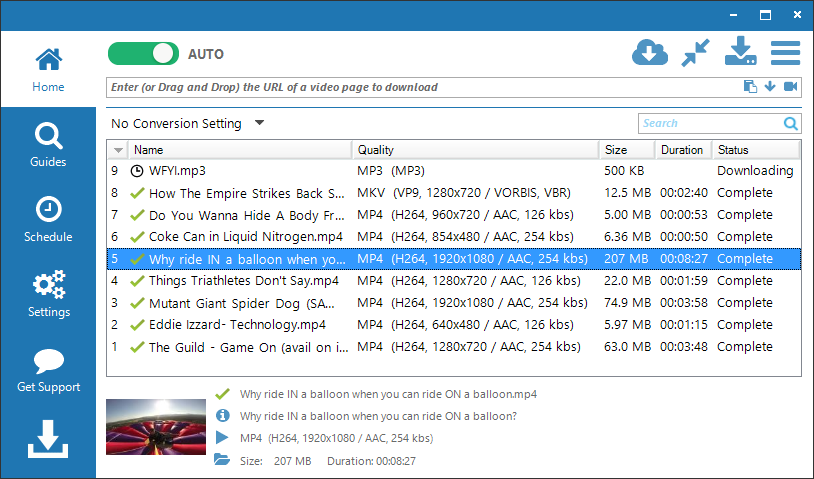
Task: Close the application window
Action: (x=797, y=15)
